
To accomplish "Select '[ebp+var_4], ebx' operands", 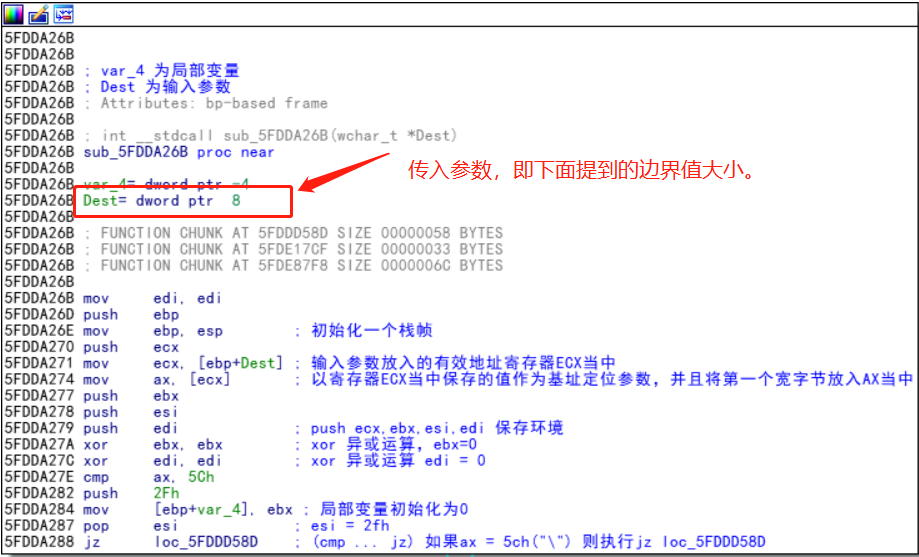I will coord(223,510).
